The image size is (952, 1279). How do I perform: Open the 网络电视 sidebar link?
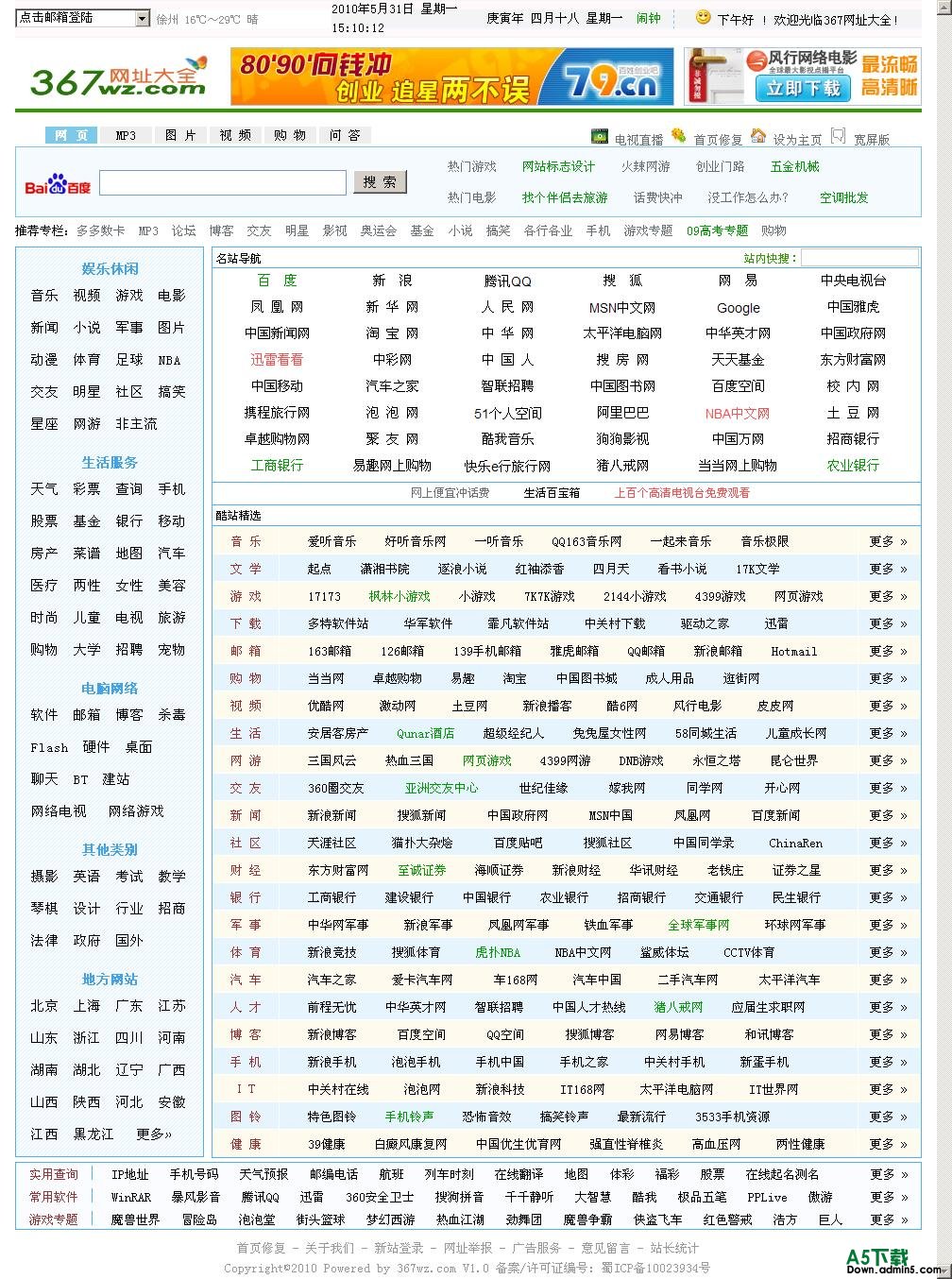tap(59, 811)
